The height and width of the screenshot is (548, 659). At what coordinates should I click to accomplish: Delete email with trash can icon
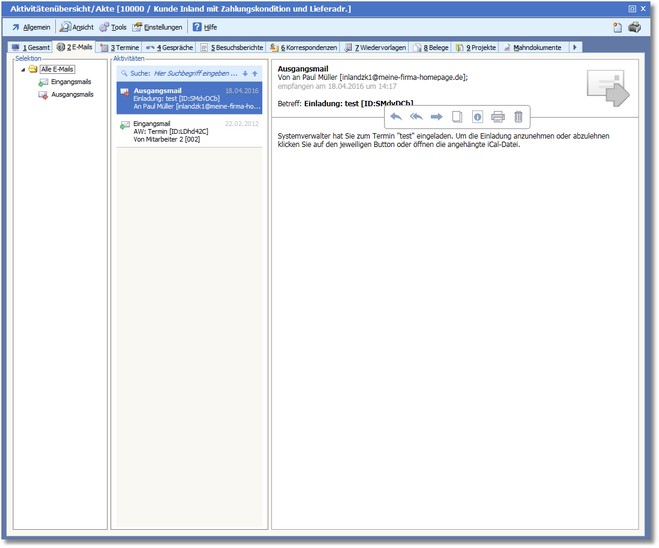[x=518, y=117]
